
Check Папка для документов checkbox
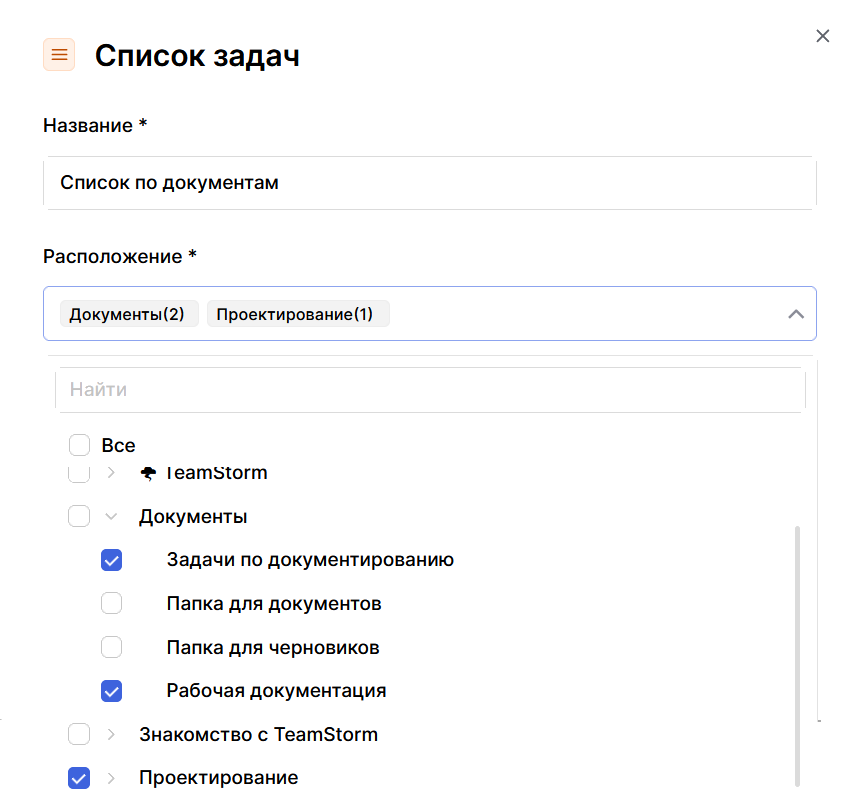point(112,604)
